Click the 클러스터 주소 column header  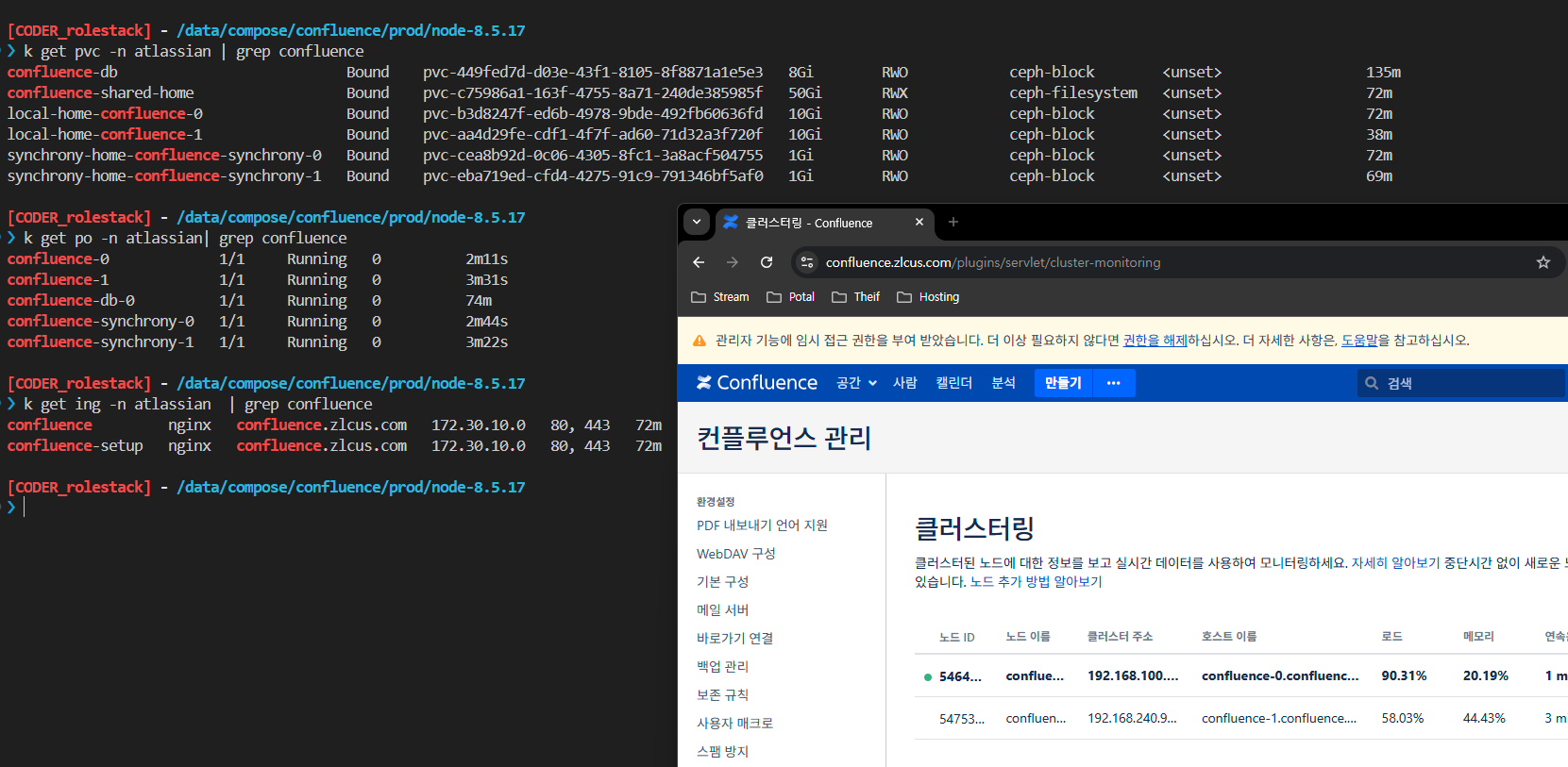1120,637
